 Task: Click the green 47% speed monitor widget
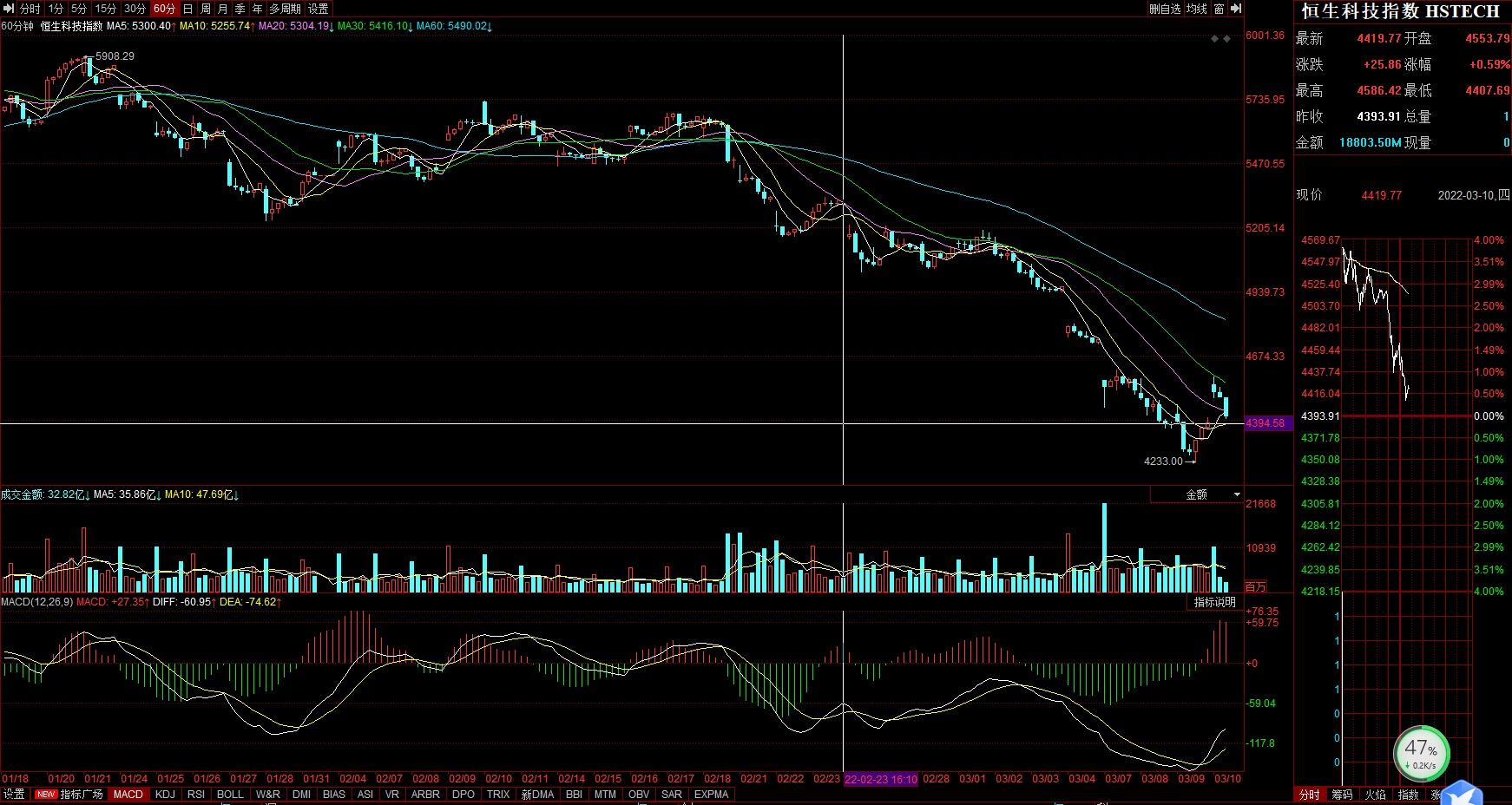(x=1421, y=751)
